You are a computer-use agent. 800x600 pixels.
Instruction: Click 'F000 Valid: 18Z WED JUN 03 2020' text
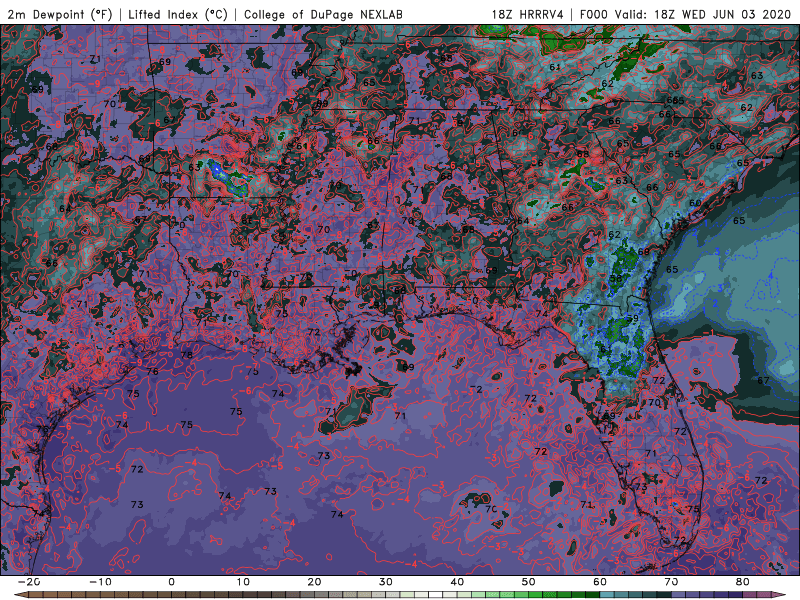[685, 14]
